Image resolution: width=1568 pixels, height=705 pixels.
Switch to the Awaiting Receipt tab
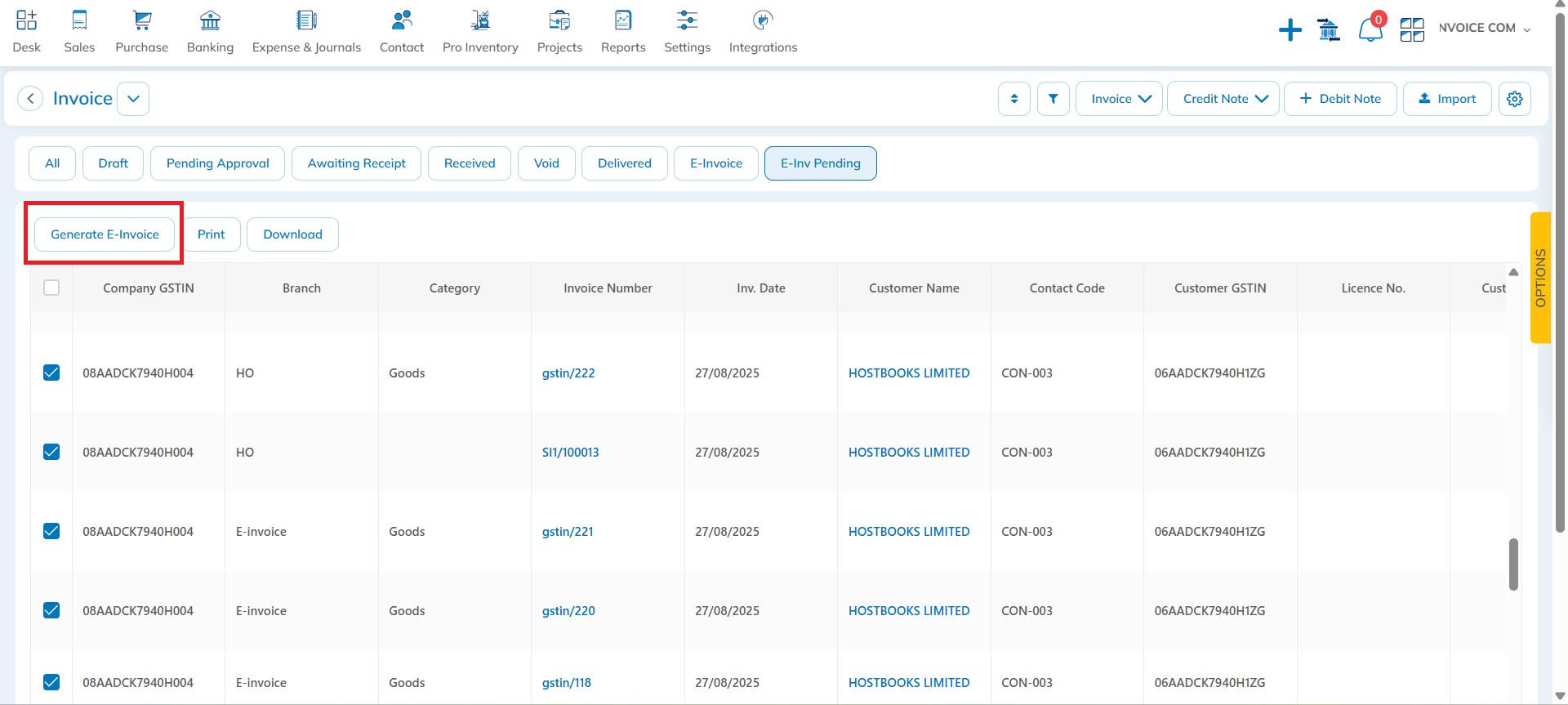[x=356, y=163]
